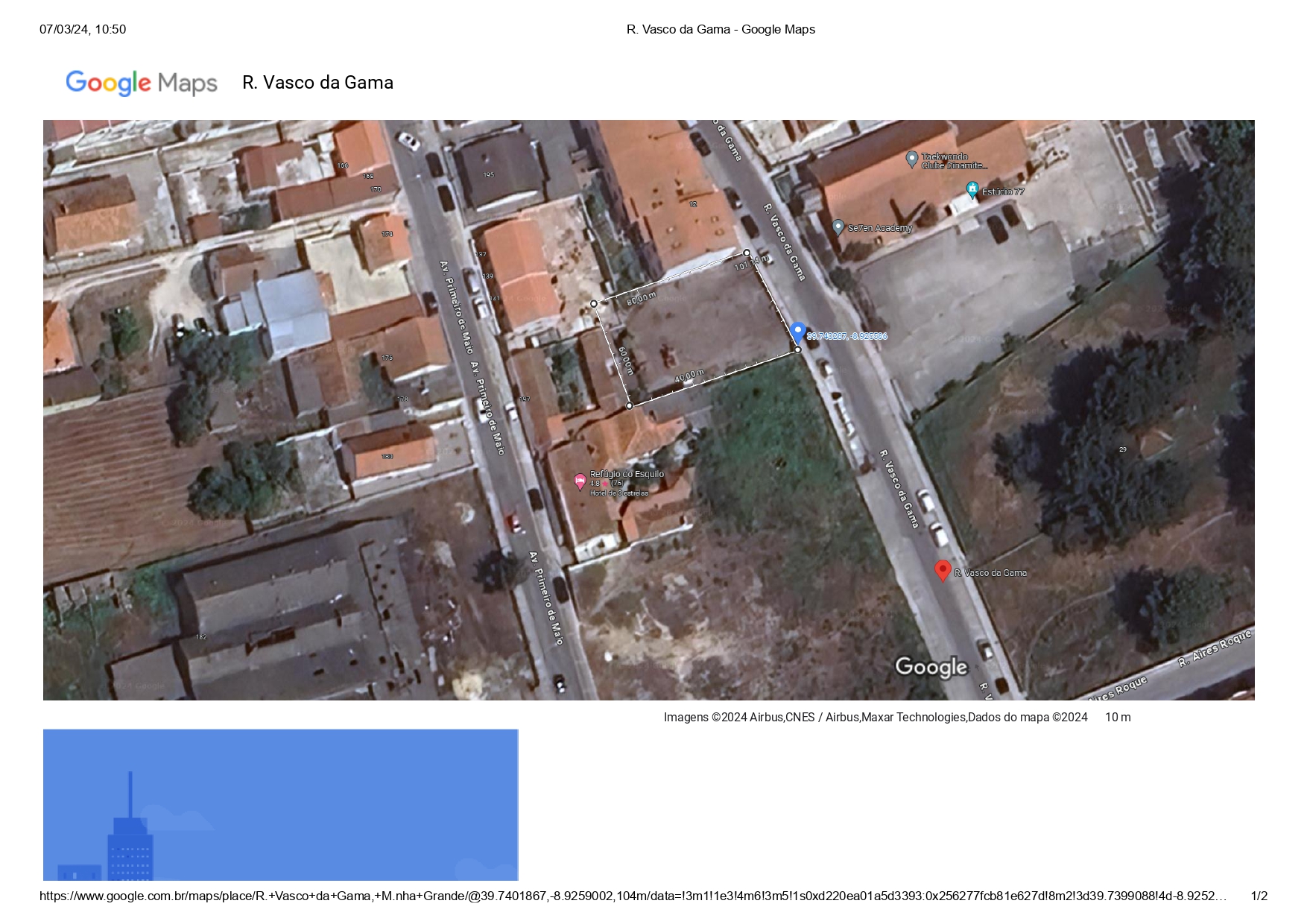Click the pink Refúgio do Esquilo hotel icon

(x=580, y=481)
